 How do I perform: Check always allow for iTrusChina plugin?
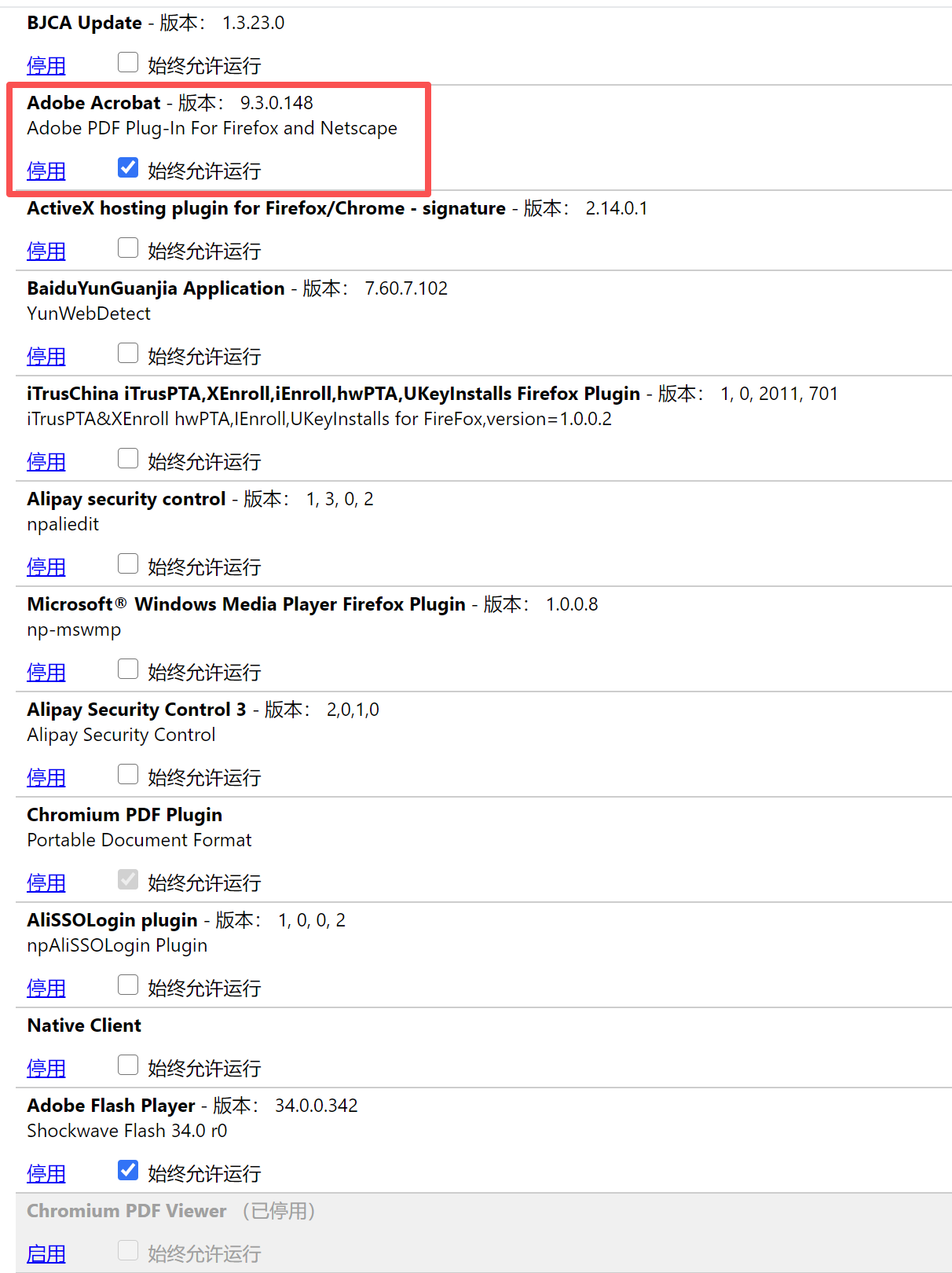(128, 458)
